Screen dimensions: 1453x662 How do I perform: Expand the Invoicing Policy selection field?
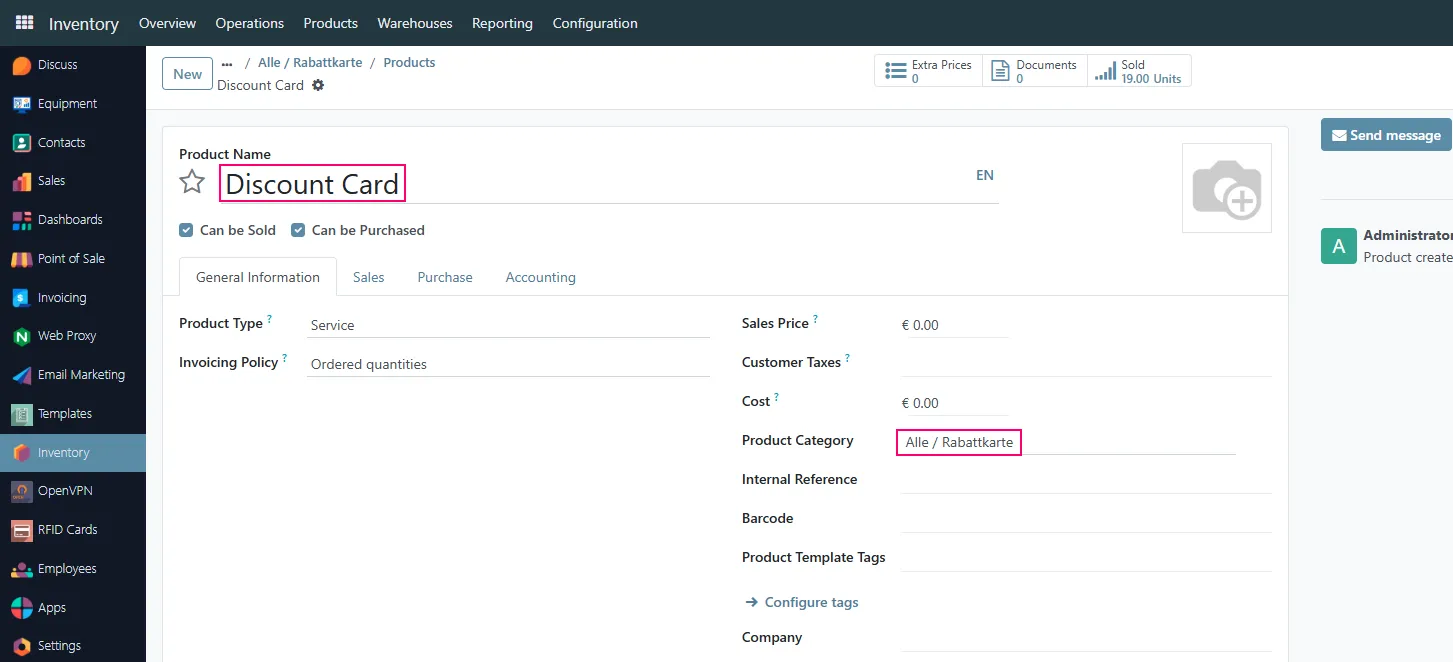click(x=508, y=364)
